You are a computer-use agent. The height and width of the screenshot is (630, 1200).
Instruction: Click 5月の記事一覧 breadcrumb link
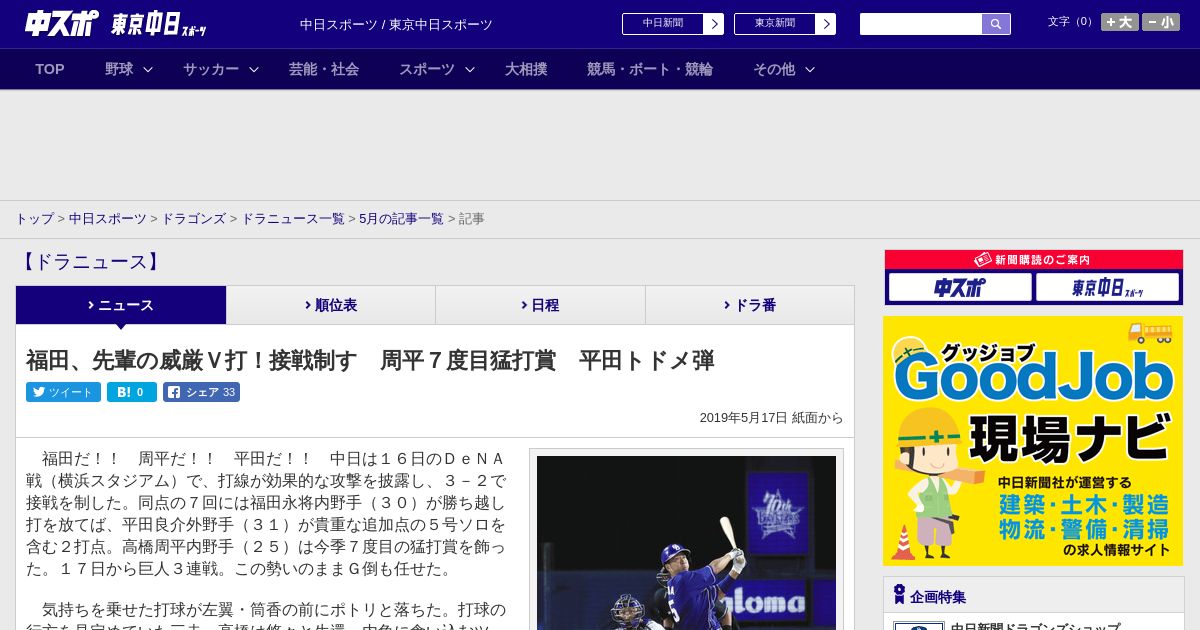pos(401,218)
